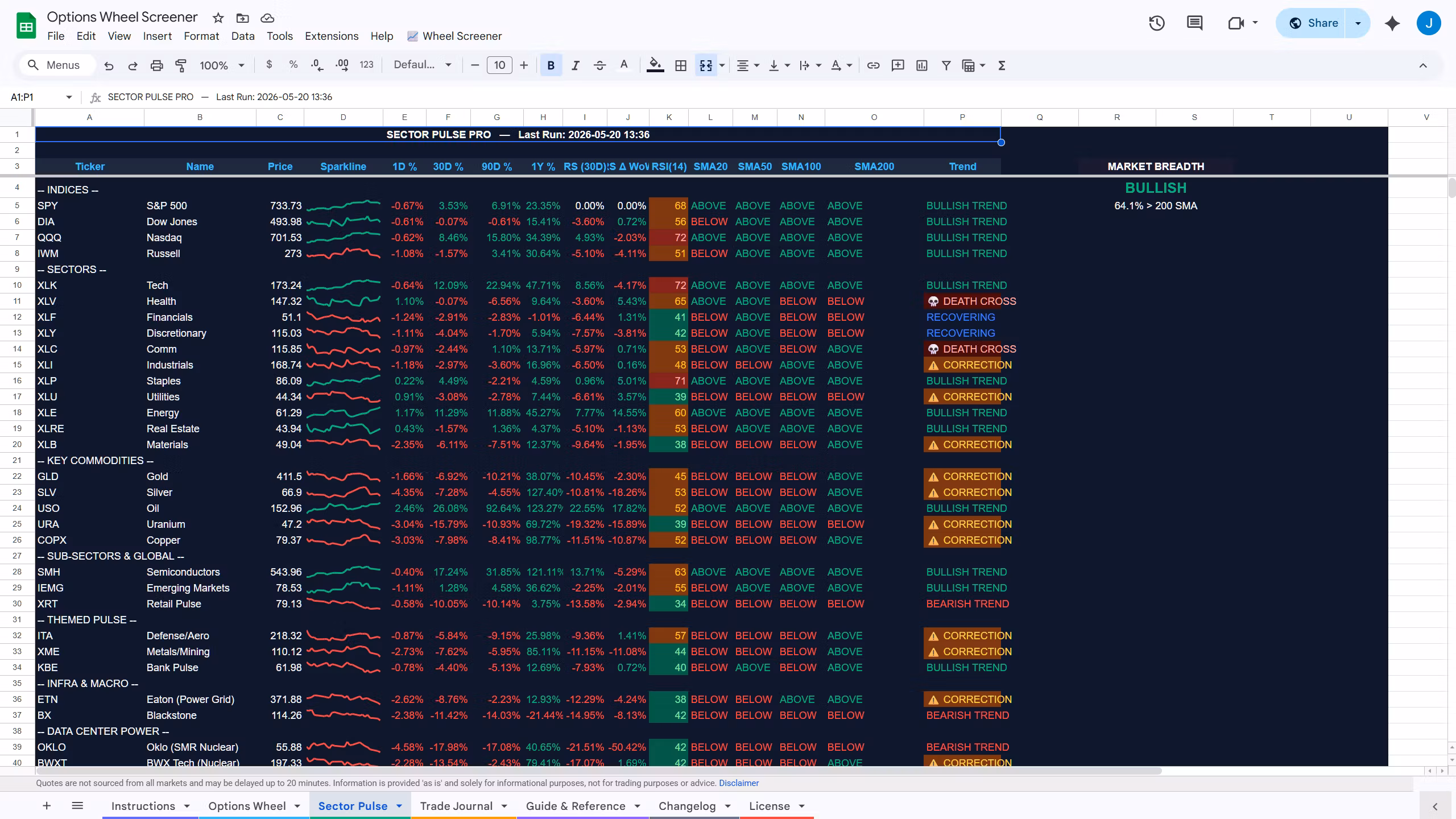
Task: Format as currency button
Action: pyautogui.click(x=269, y=65)
